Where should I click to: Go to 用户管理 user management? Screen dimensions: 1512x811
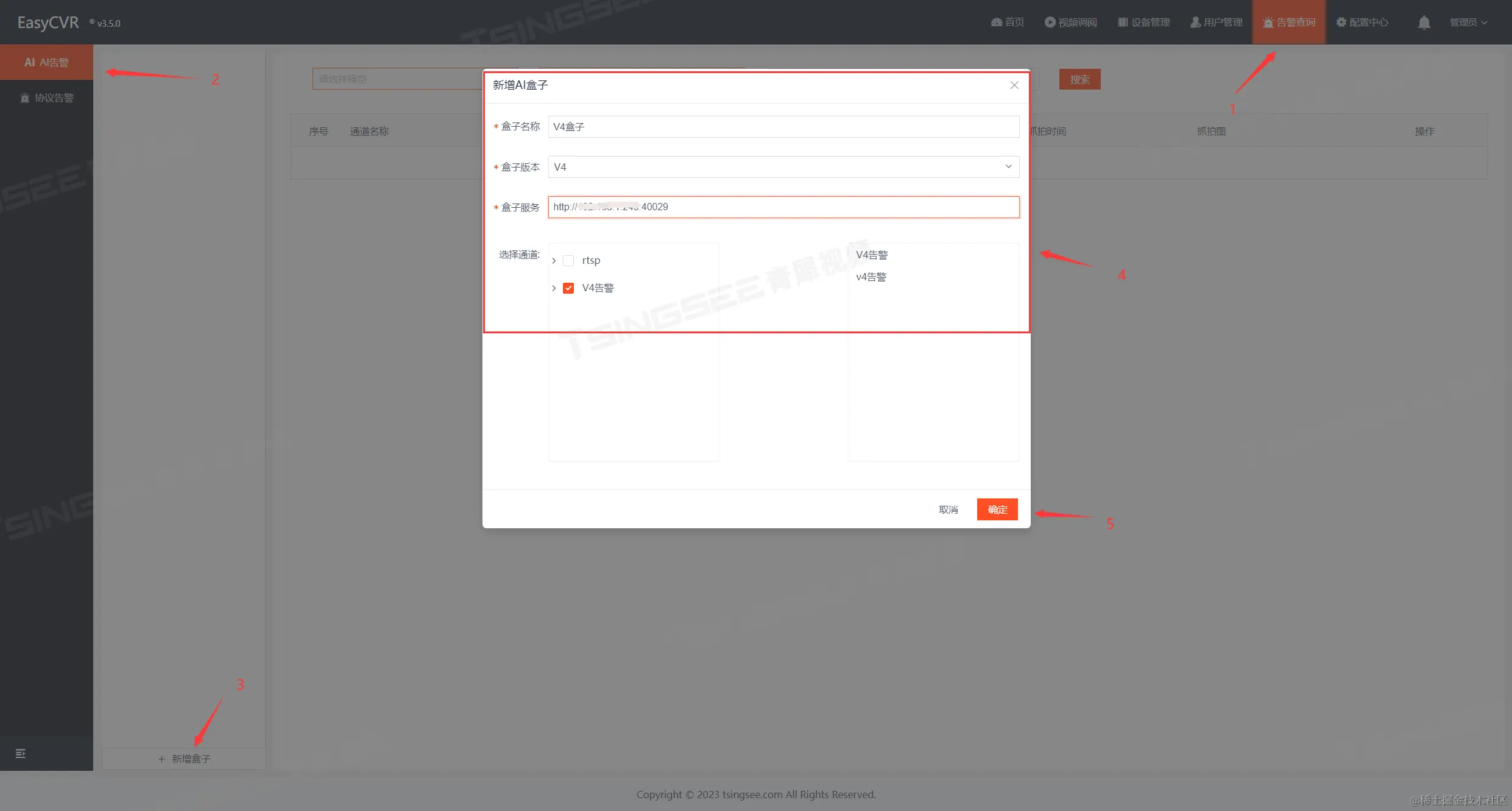(1217, 23)
